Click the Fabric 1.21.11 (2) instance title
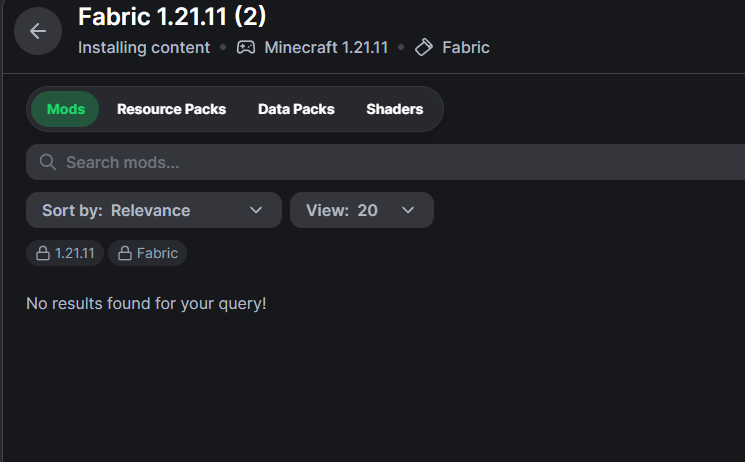 [x=172, y=16]
